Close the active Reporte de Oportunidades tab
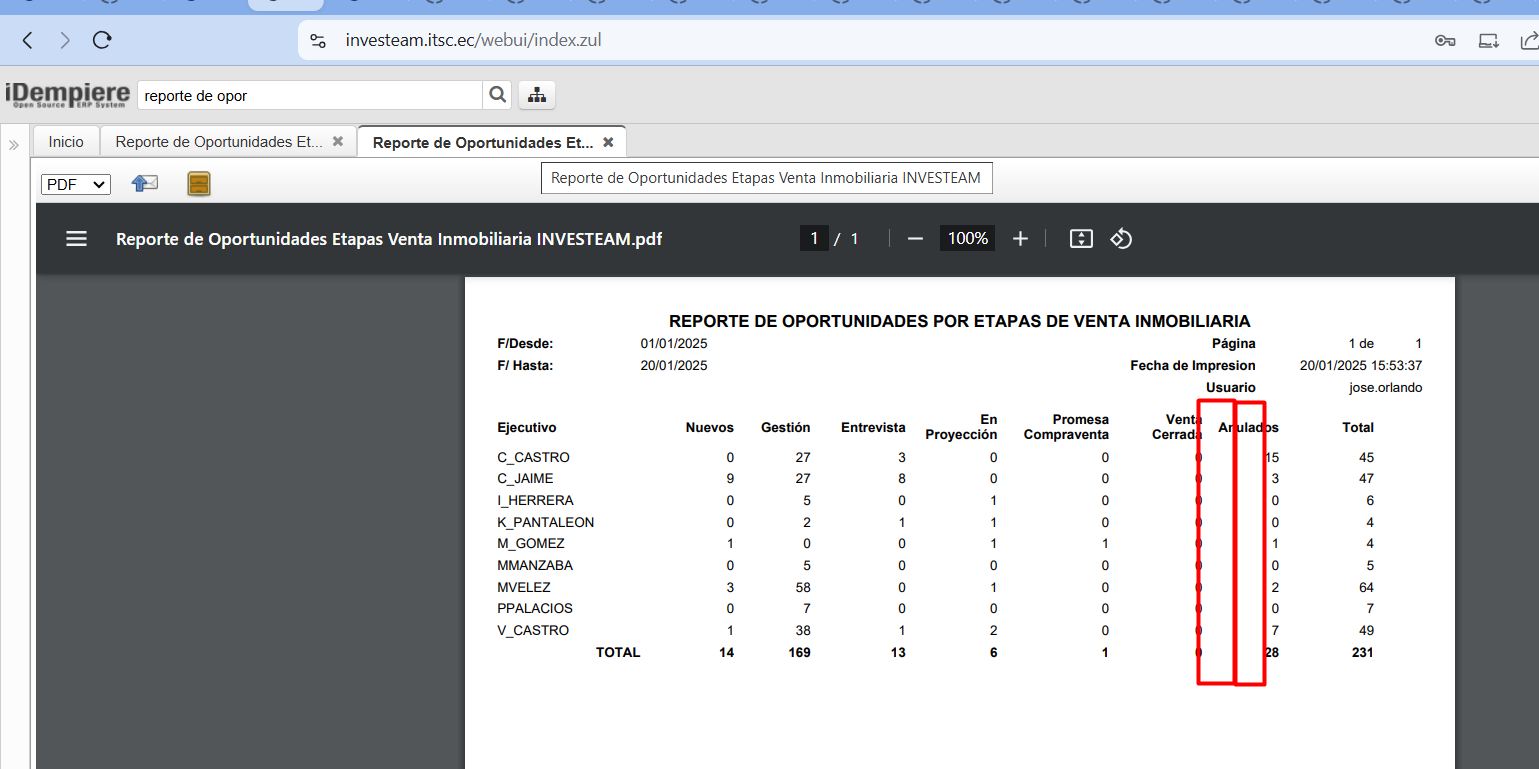Viewport: 1539px width, 769px height. point(608,143)
